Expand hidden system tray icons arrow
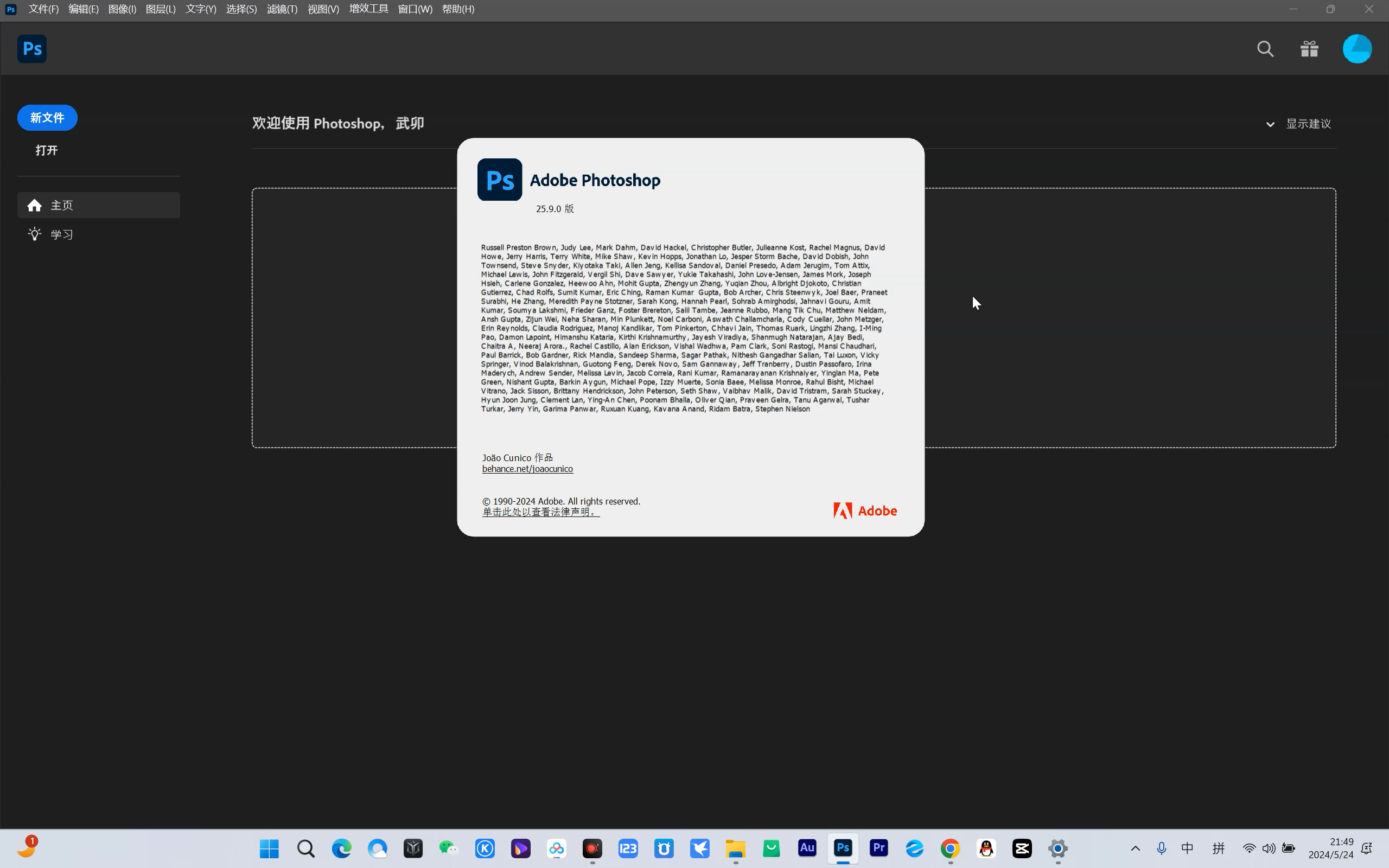The width and height of the screenshot is (1389, 868). (1135, 848)
